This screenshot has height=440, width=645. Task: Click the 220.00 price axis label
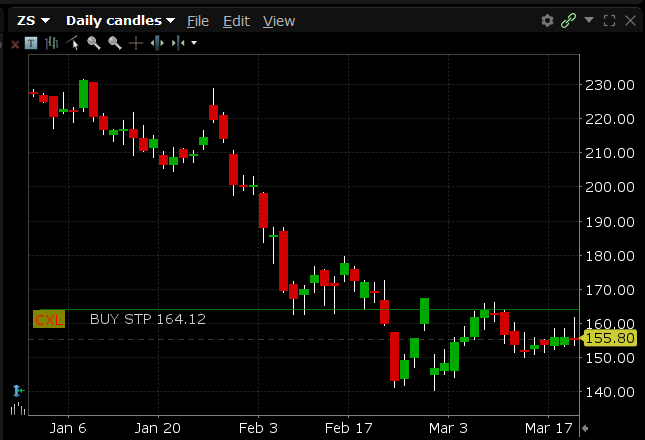click(x=610, y=119)
